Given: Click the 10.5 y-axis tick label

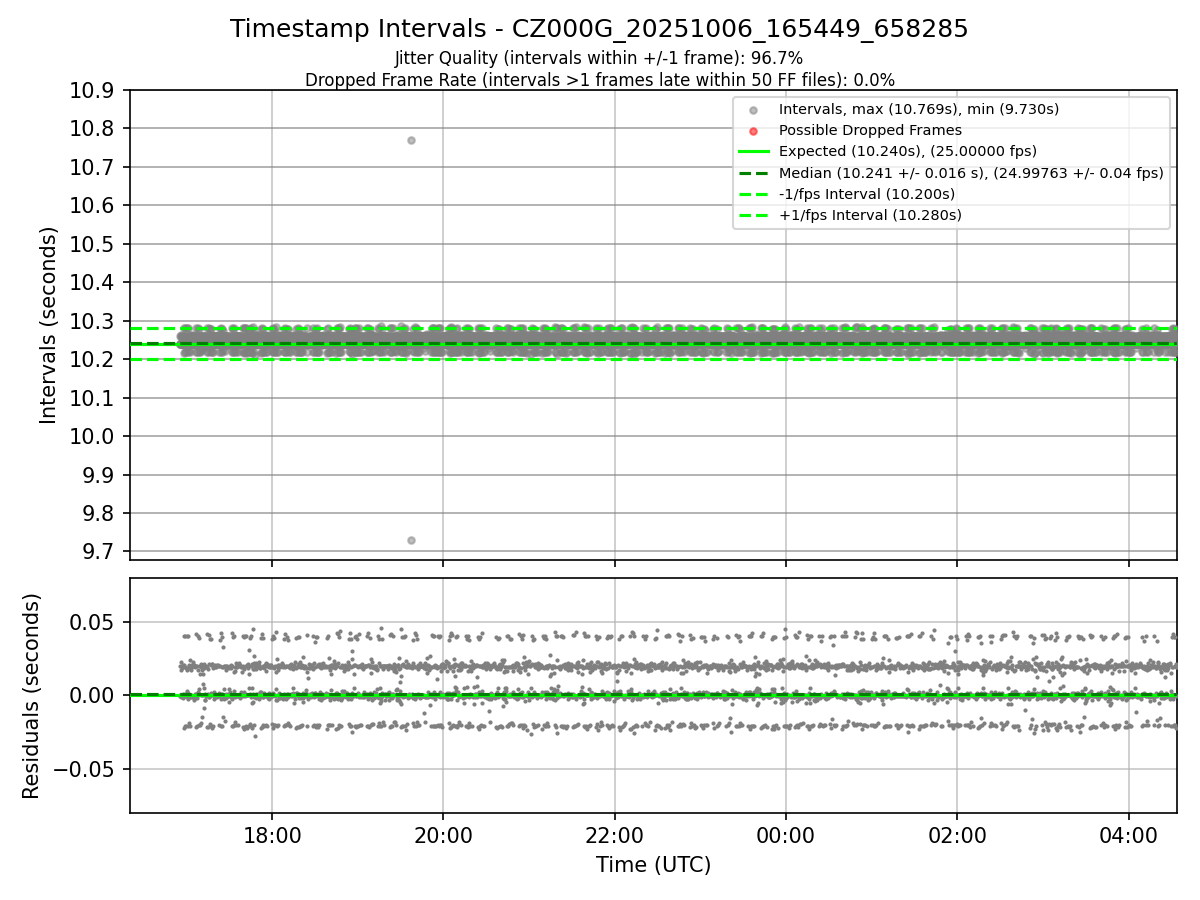Looking at the screenshot, I should coord(94,245).
